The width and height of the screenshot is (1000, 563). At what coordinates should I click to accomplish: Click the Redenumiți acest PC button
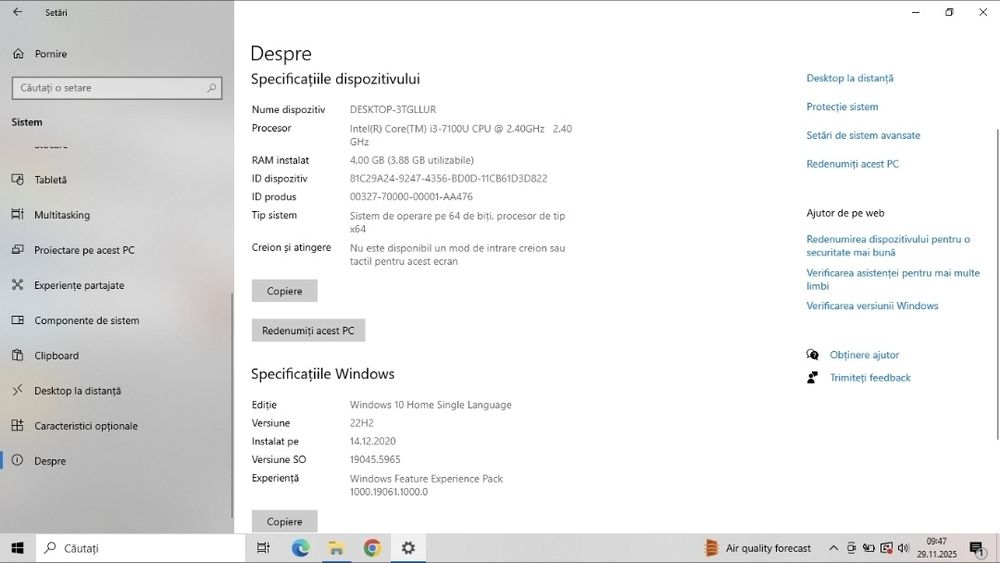coord(308,330)
